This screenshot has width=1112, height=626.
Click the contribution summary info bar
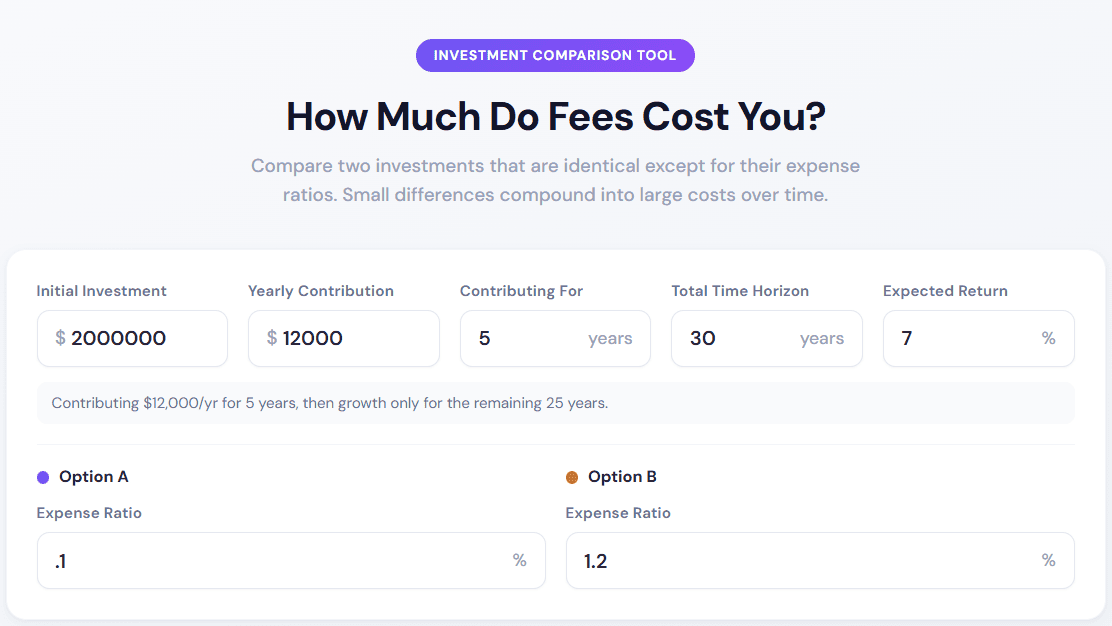(556, 402)
